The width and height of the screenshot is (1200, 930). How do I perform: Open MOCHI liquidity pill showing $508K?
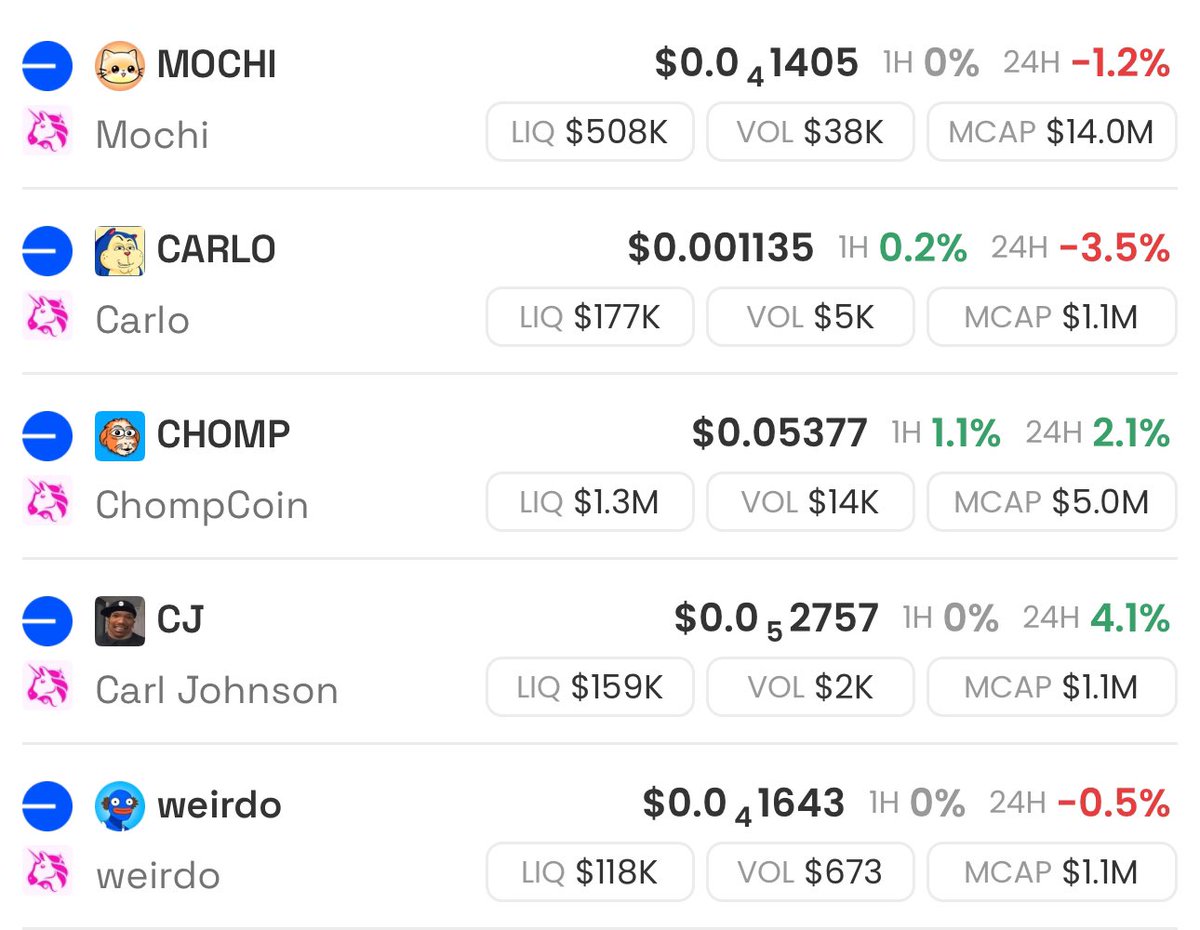click(590, 131)
